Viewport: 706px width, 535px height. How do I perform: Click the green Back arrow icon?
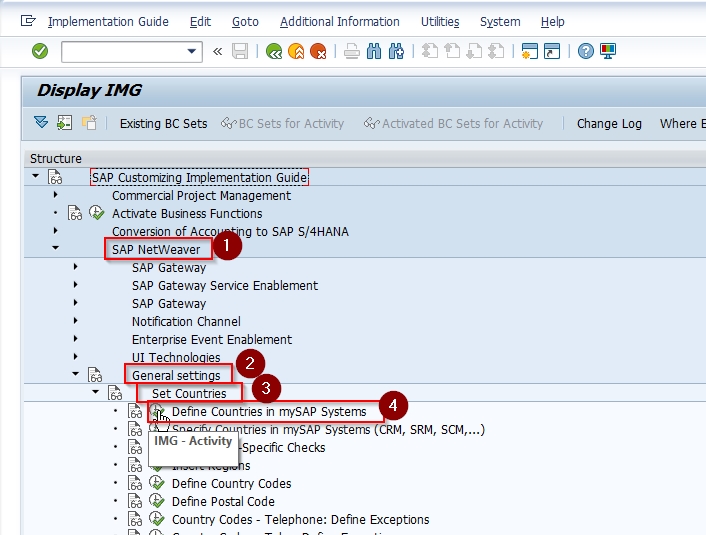274,52
